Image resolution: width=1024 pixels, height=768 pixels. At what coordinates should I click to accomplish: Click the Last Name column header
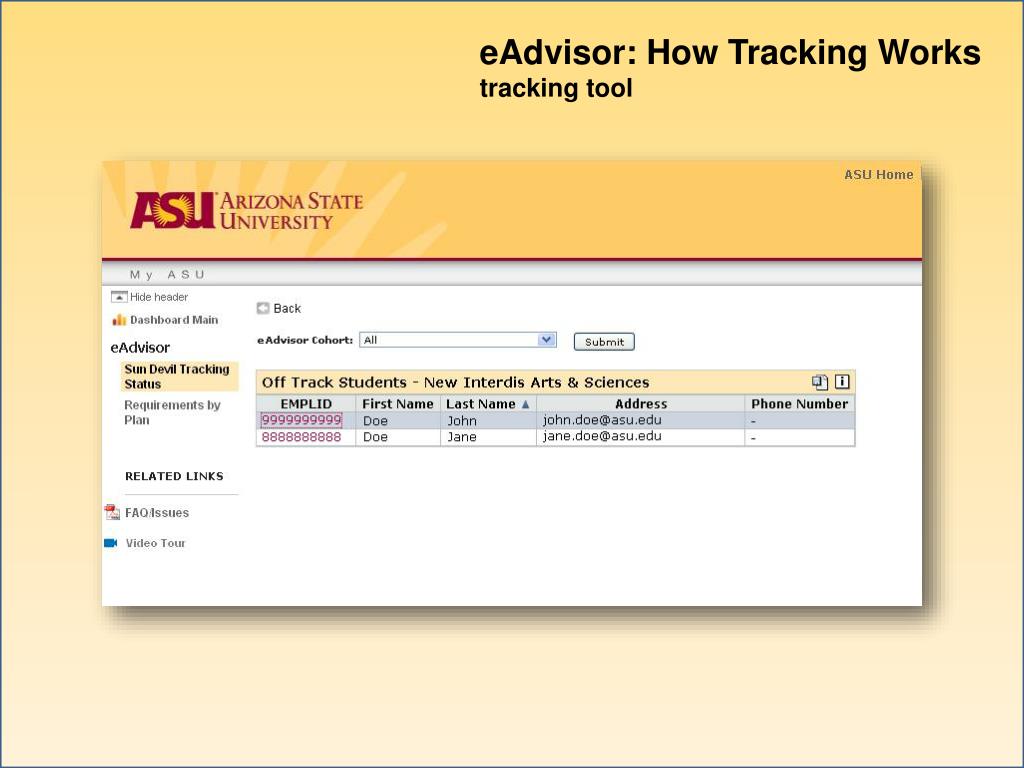488,404
